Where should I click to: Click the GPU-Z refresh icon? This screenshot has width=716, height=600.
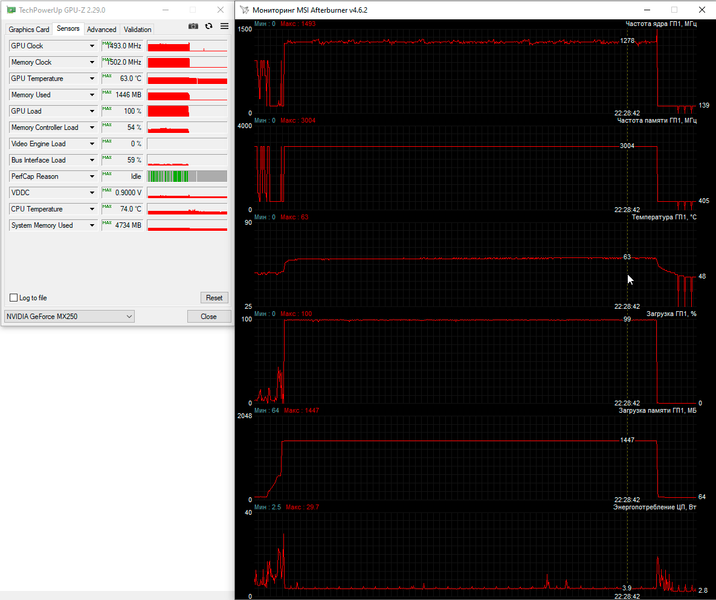tap(209, 26)
